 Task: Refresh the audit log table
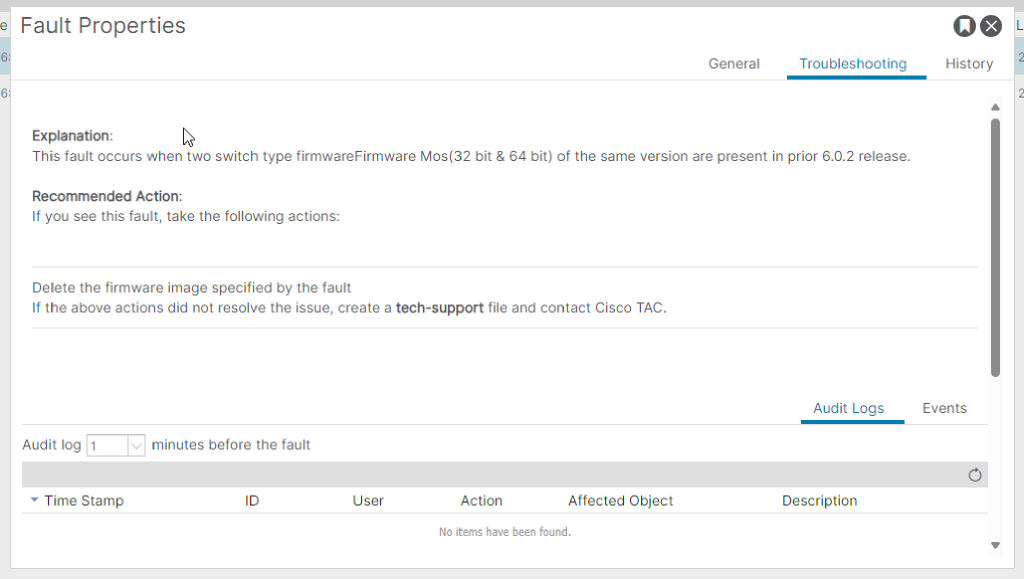975,475
